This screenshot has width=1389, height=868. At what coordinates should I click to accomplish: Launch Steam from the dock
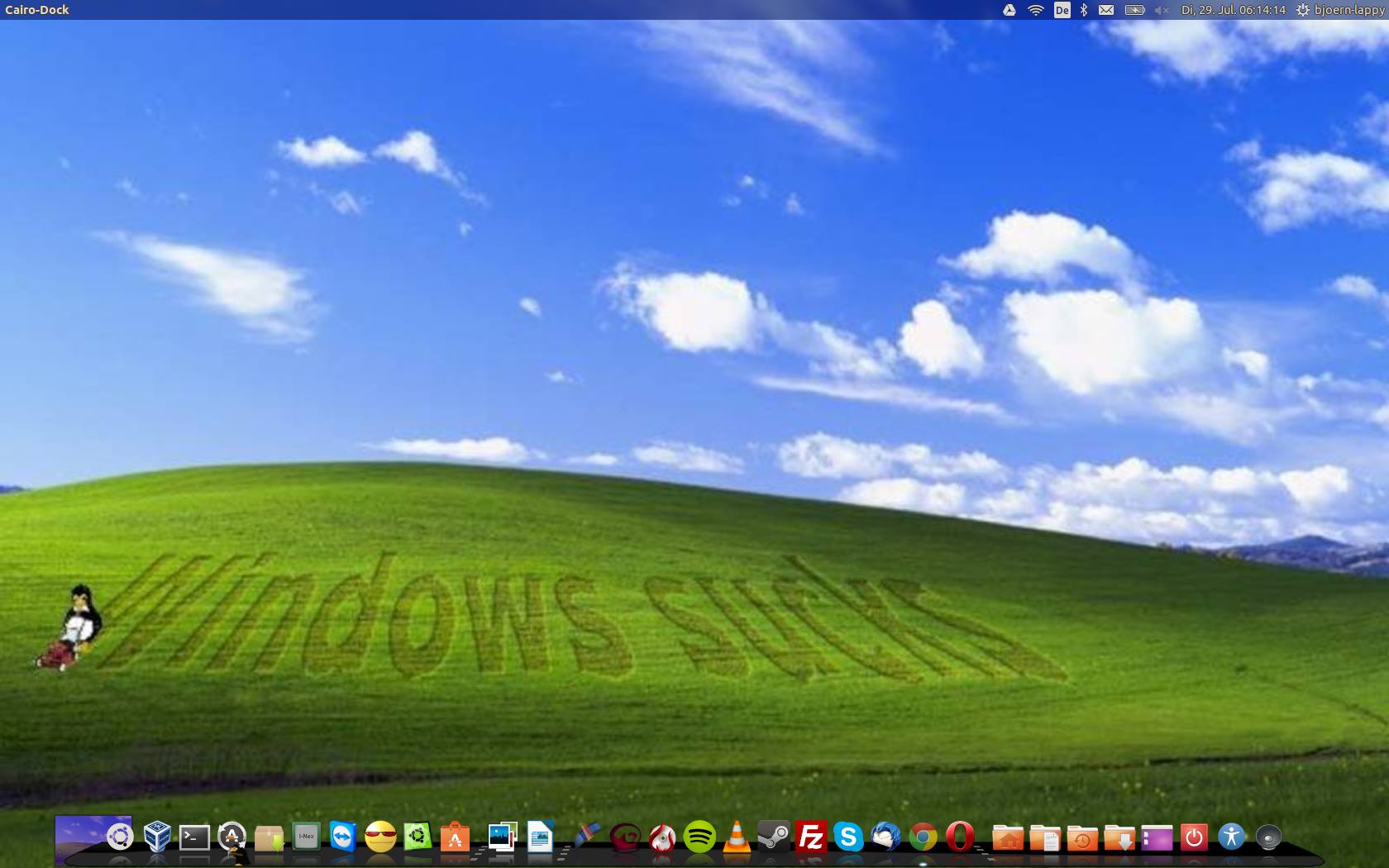774,837
